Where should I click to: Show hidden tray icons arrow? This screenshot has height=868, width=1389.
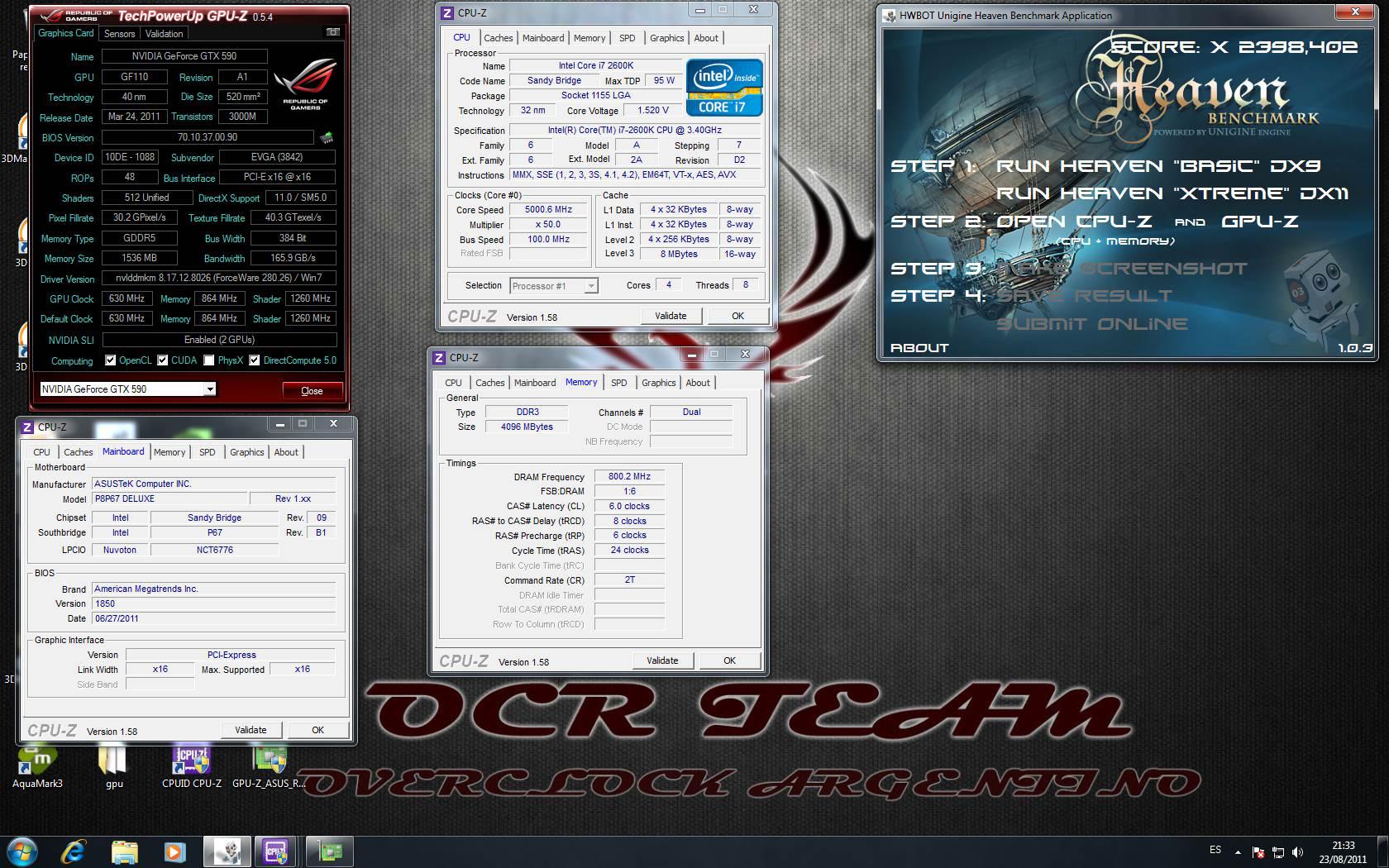[x=1238, y=852]
